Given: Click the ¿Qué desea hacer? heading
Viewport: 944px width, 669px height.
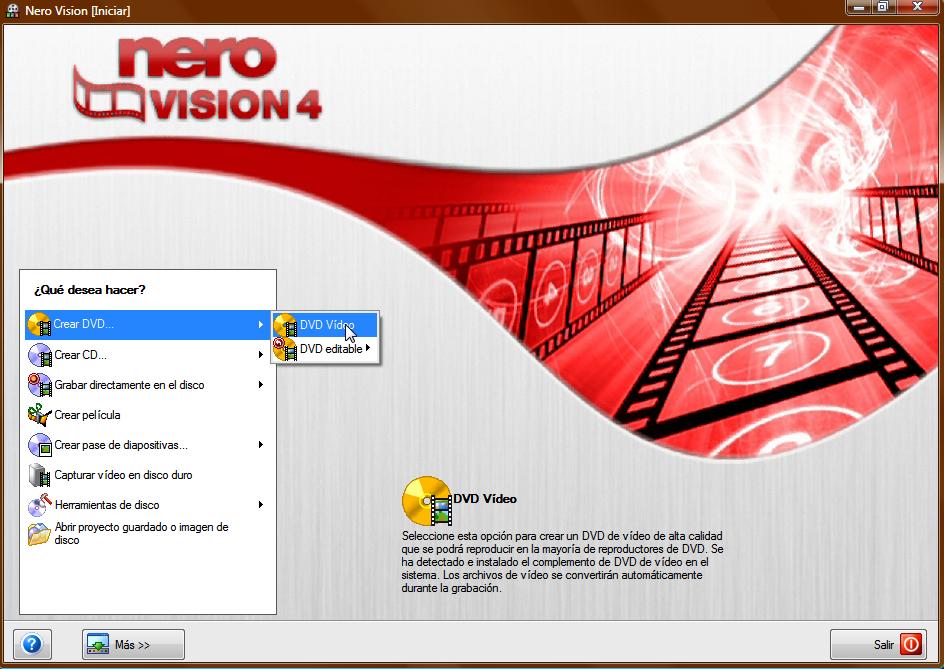Looking at the screenshot, I should tap(90, 290).
